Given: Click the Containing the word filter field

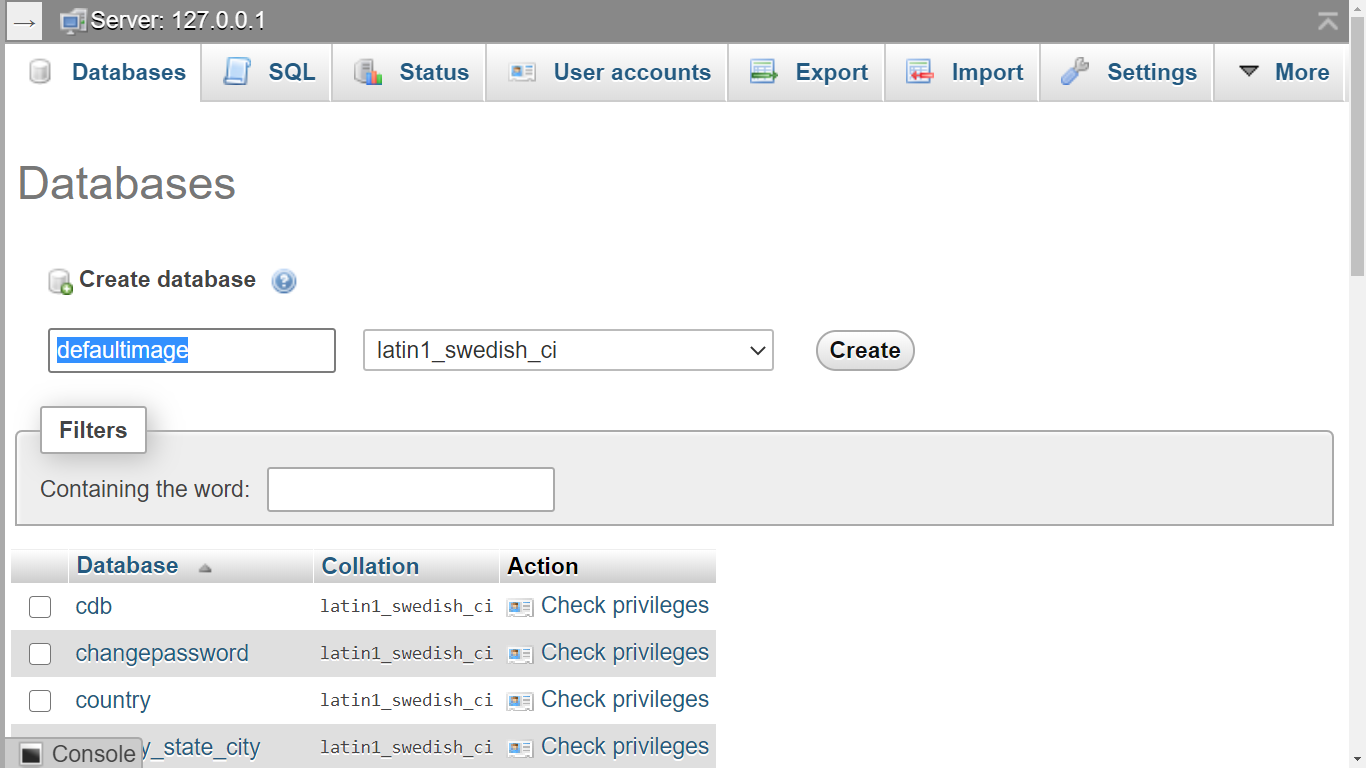Looking at the screenshot, I should pos(410,490).
